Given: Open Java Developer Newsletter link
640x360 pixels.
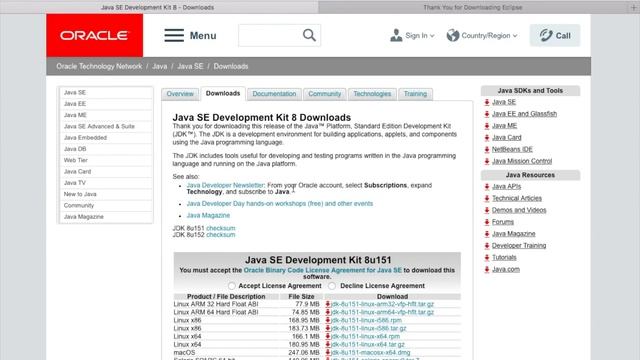Looking at the screenshot, I should click(225, 185).
